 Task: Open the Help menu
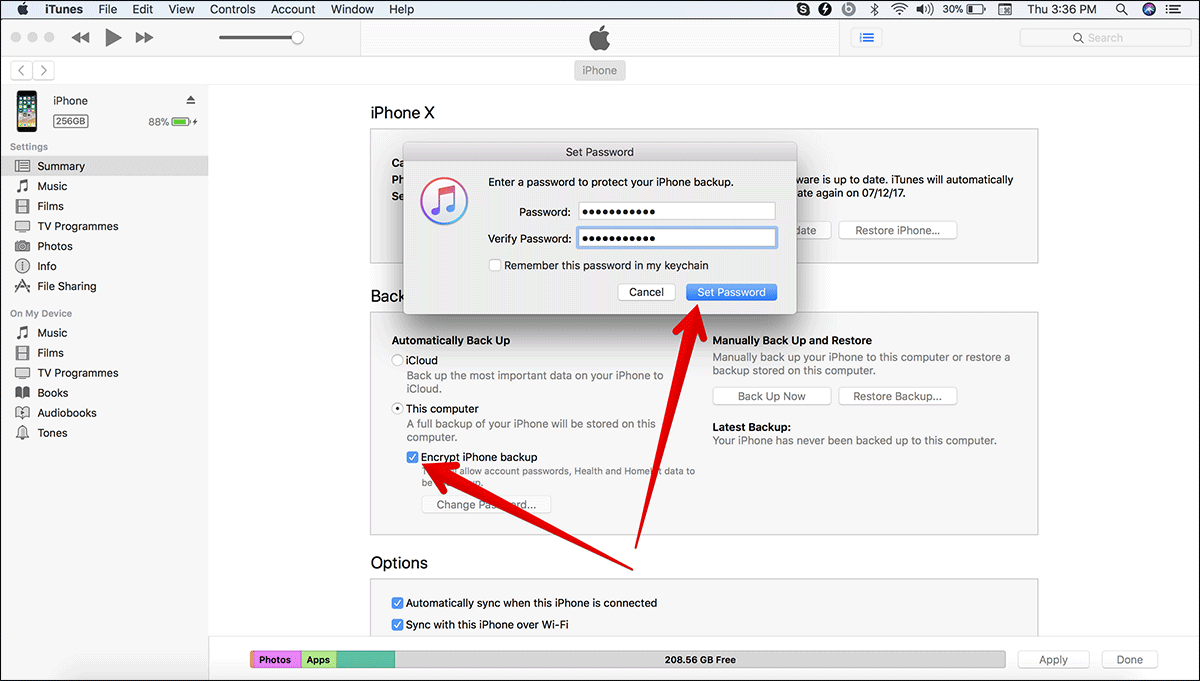tap(401, 9)
